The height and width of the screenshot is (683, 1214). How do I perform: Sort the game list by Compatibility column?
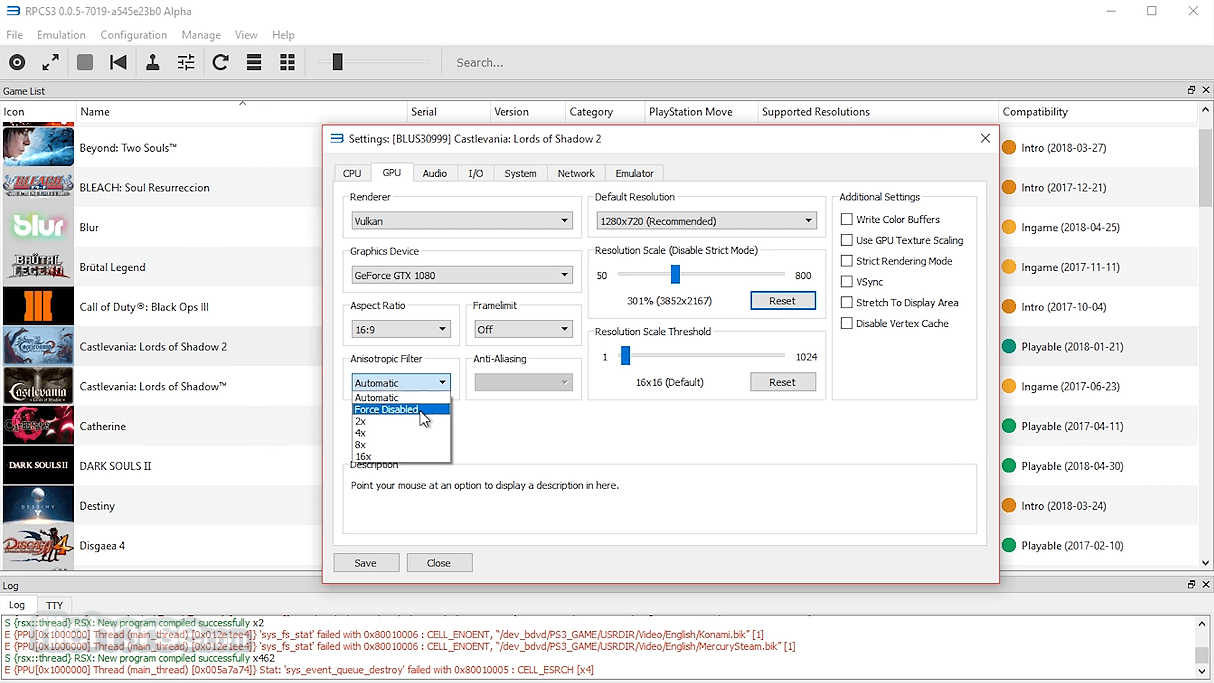pos(1098,112)
